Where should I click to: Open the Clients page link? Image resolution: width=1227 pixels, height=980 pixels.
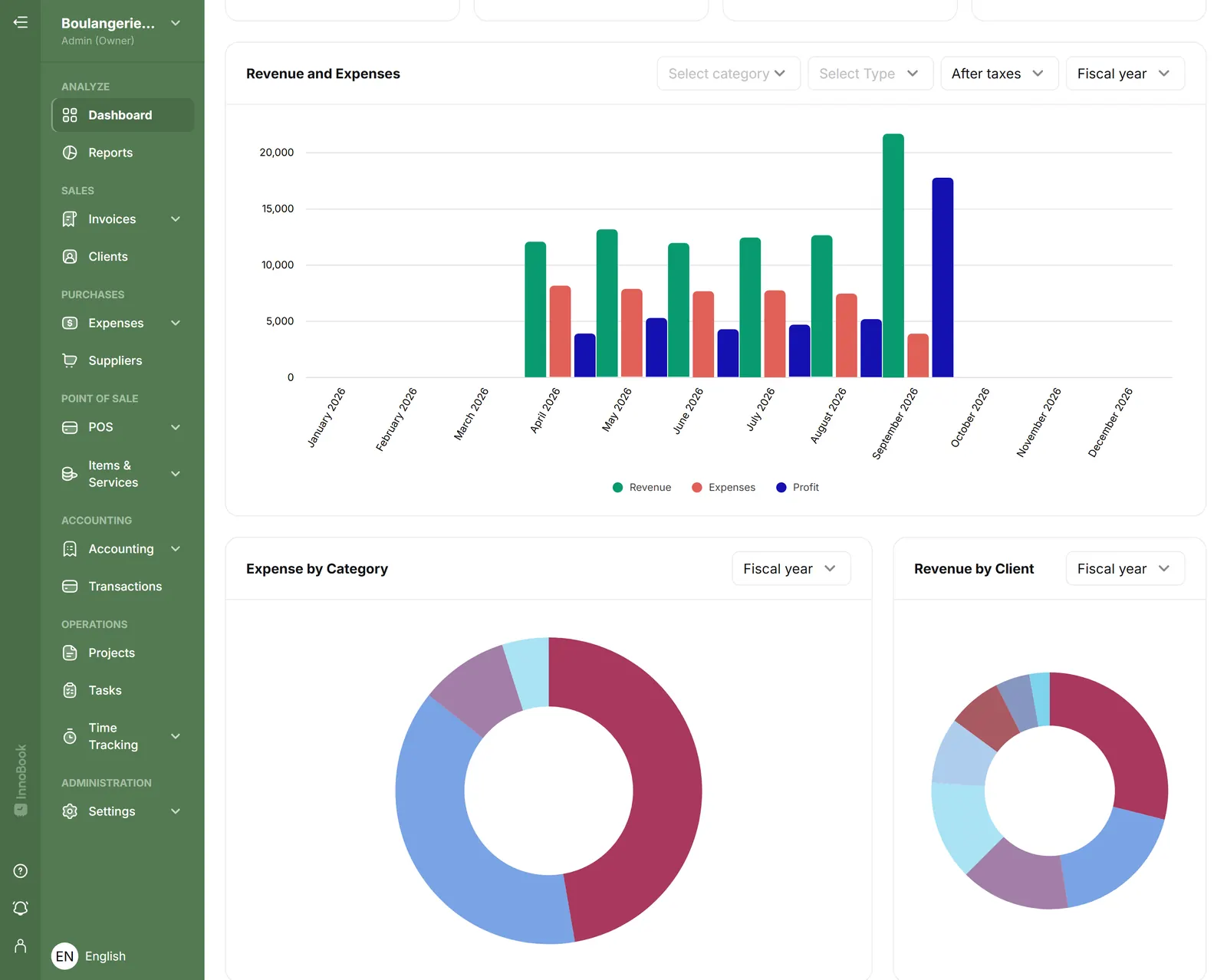123,257
